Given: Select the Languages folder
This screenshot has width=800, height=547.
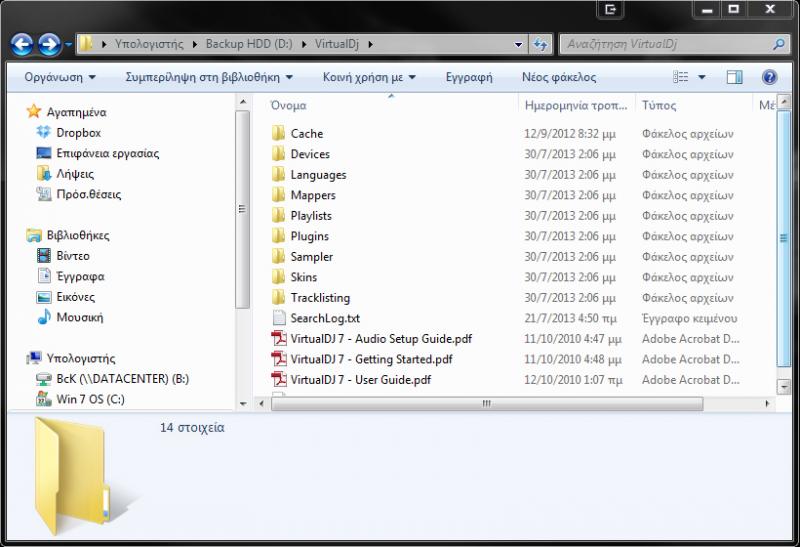Looking at the screenshot, I should click(x=309, y=175).
